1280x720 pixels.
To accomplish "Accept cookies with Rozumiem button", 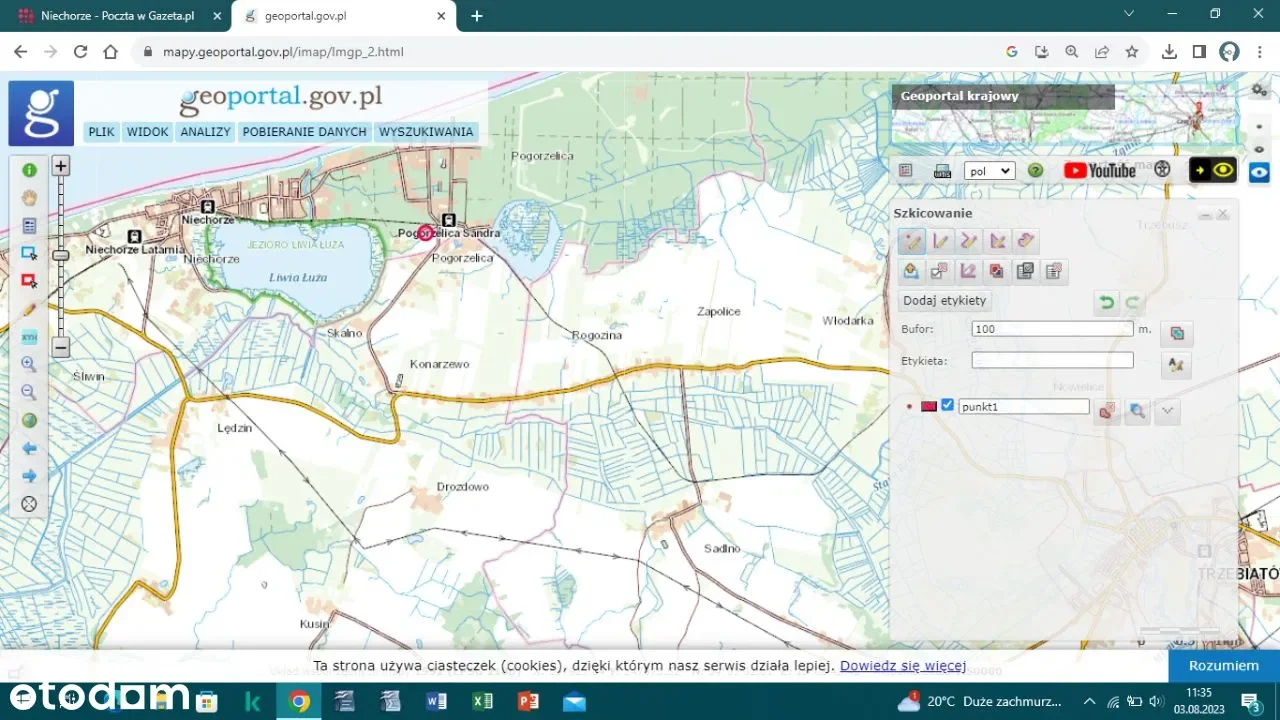I will tap(1223, 666).
